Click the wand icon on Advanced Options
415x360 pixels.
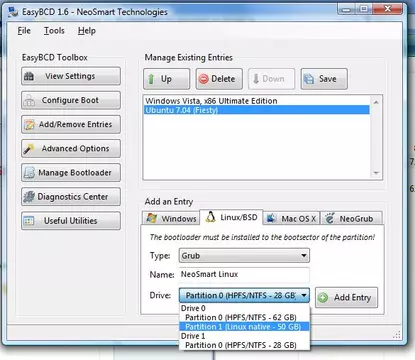[29, 149]
